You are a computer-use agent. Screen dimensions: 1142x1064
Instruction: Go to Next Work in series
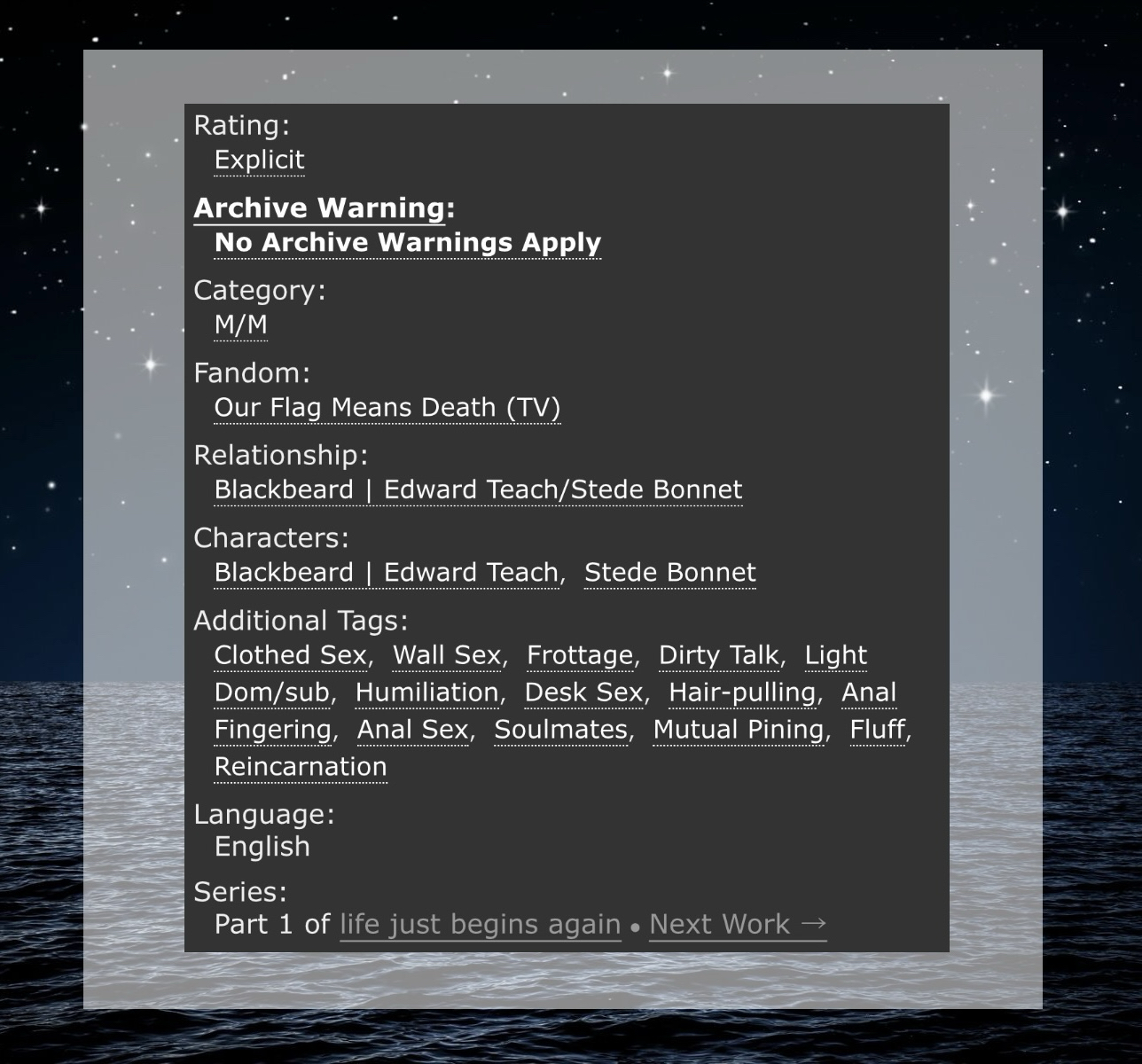coord(737,925)
